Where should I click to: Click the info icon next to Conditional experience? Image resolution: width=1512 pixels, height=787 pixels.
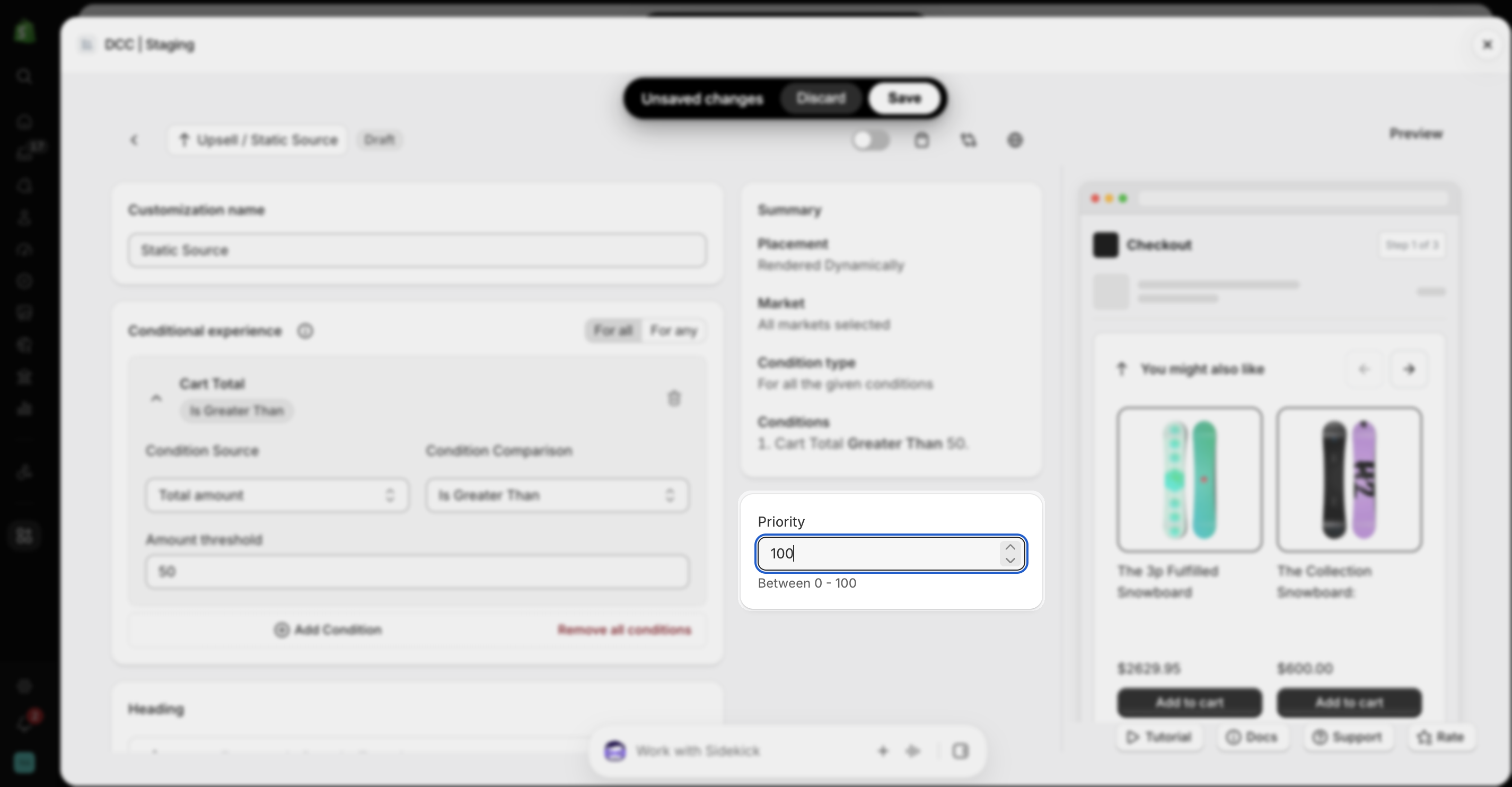point(305,331)
